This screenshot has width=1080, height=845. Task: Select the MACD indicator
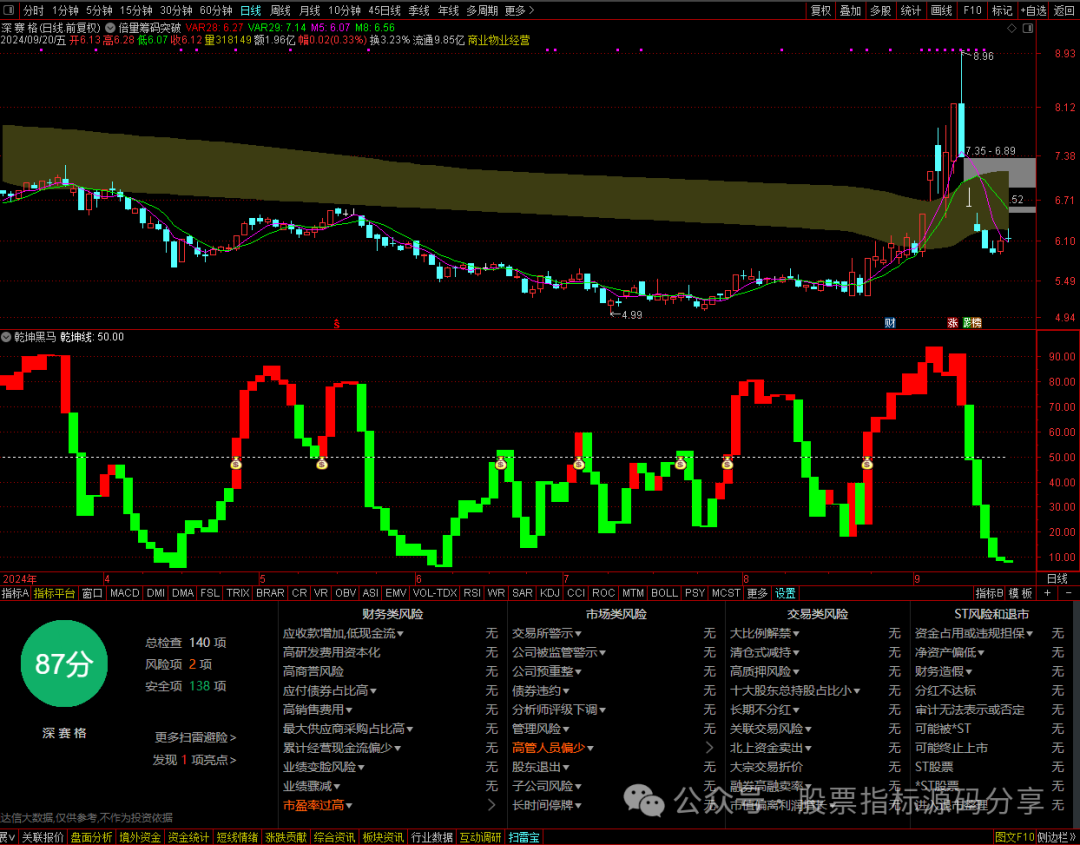pos(125,593)
